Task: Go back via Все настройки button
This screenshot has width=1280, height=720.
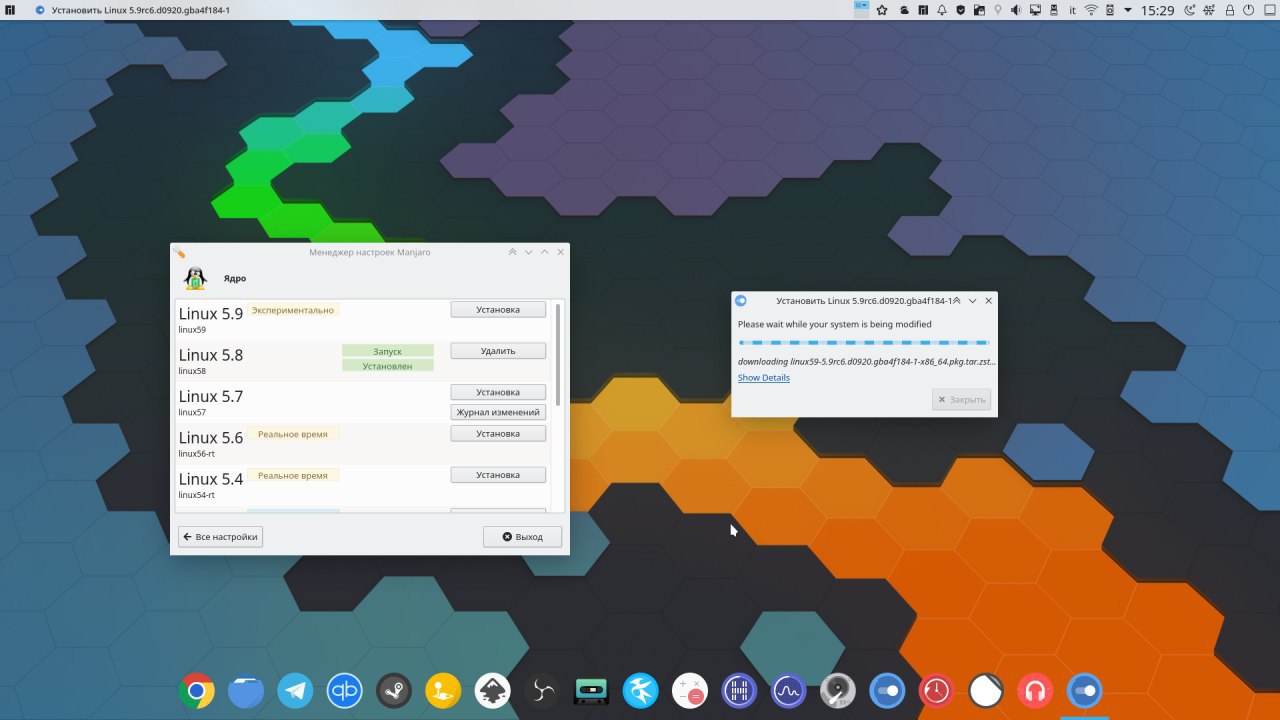Action: [x=220, y=537]
